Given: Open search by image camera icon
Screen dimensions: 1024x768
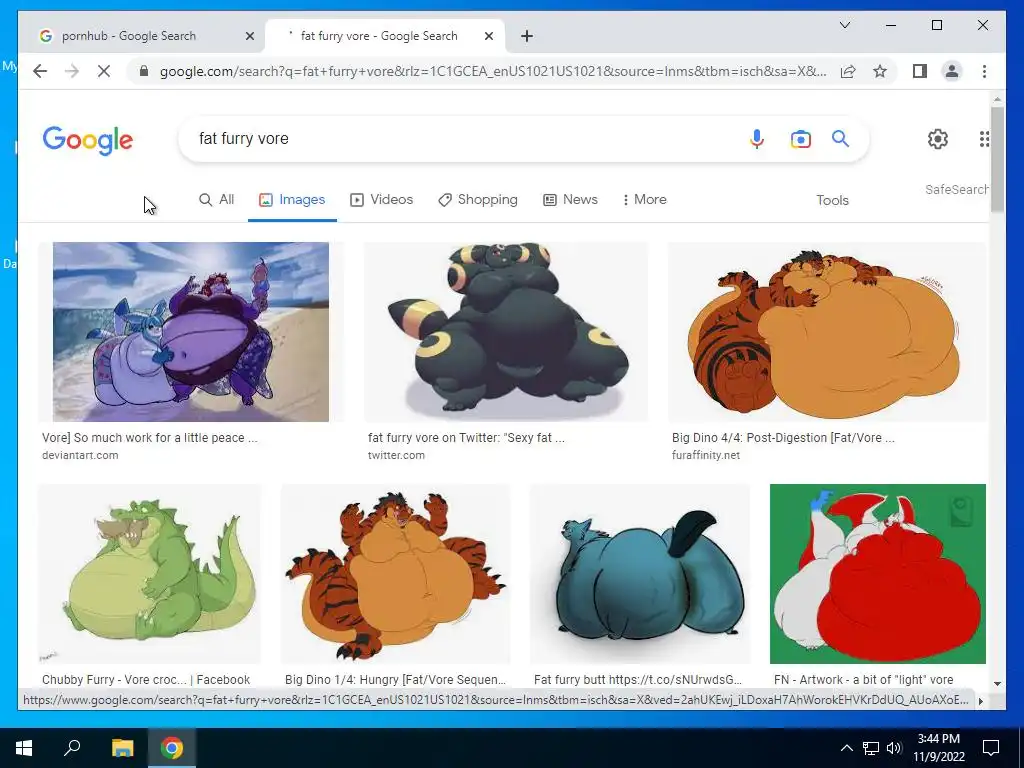Looking at the screenshot, I should click(801, 139).
